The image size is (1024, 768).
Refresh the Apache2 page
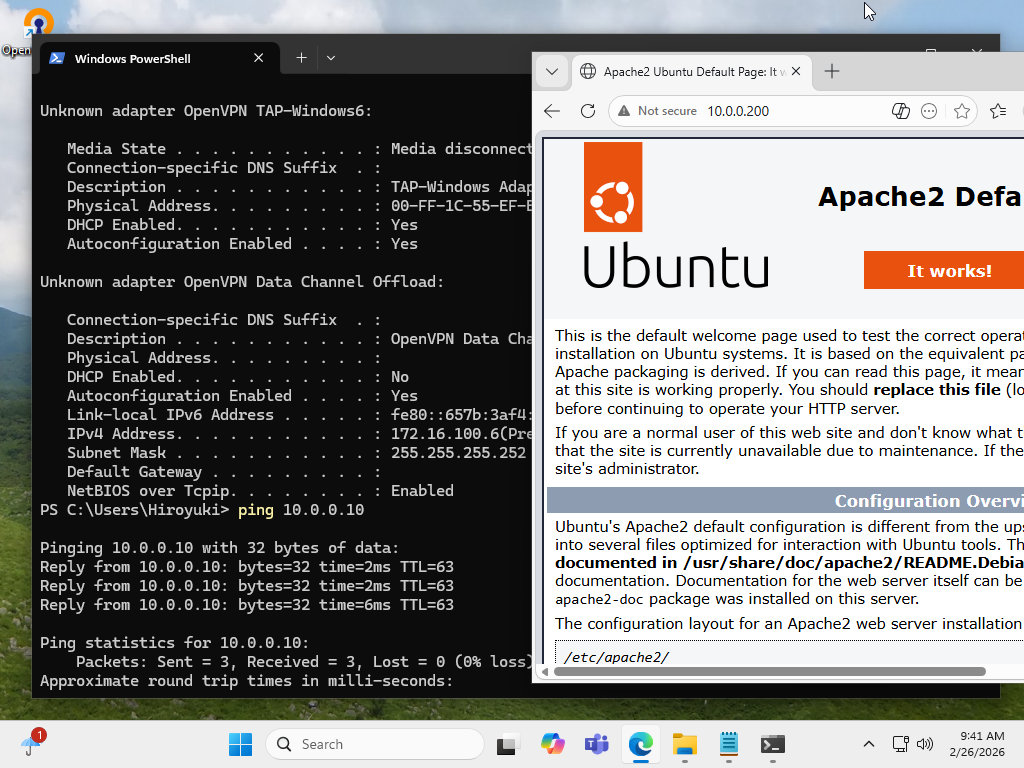tap(588, 111)
